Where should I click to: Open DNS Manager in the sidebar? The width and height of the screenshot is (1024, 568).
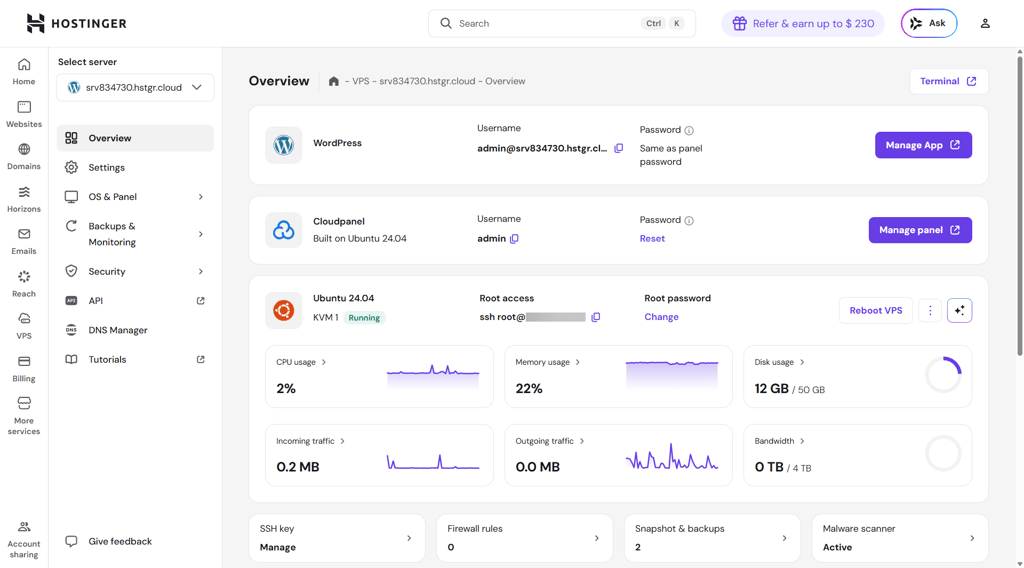tap(135, 330)
